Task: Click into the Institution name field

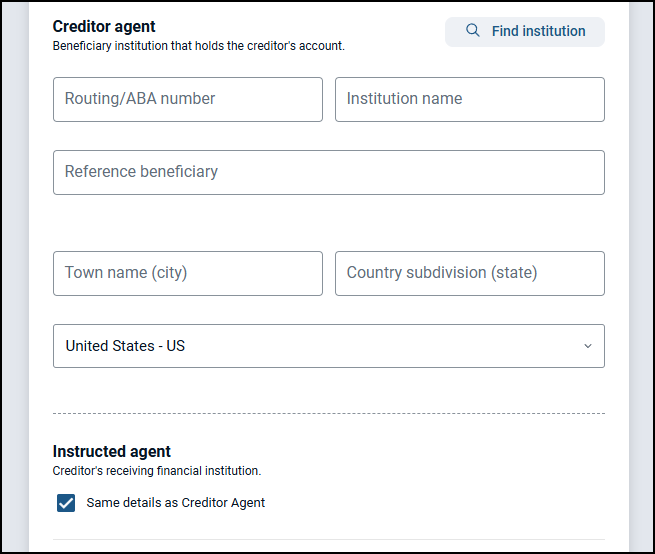Action: 469,99
